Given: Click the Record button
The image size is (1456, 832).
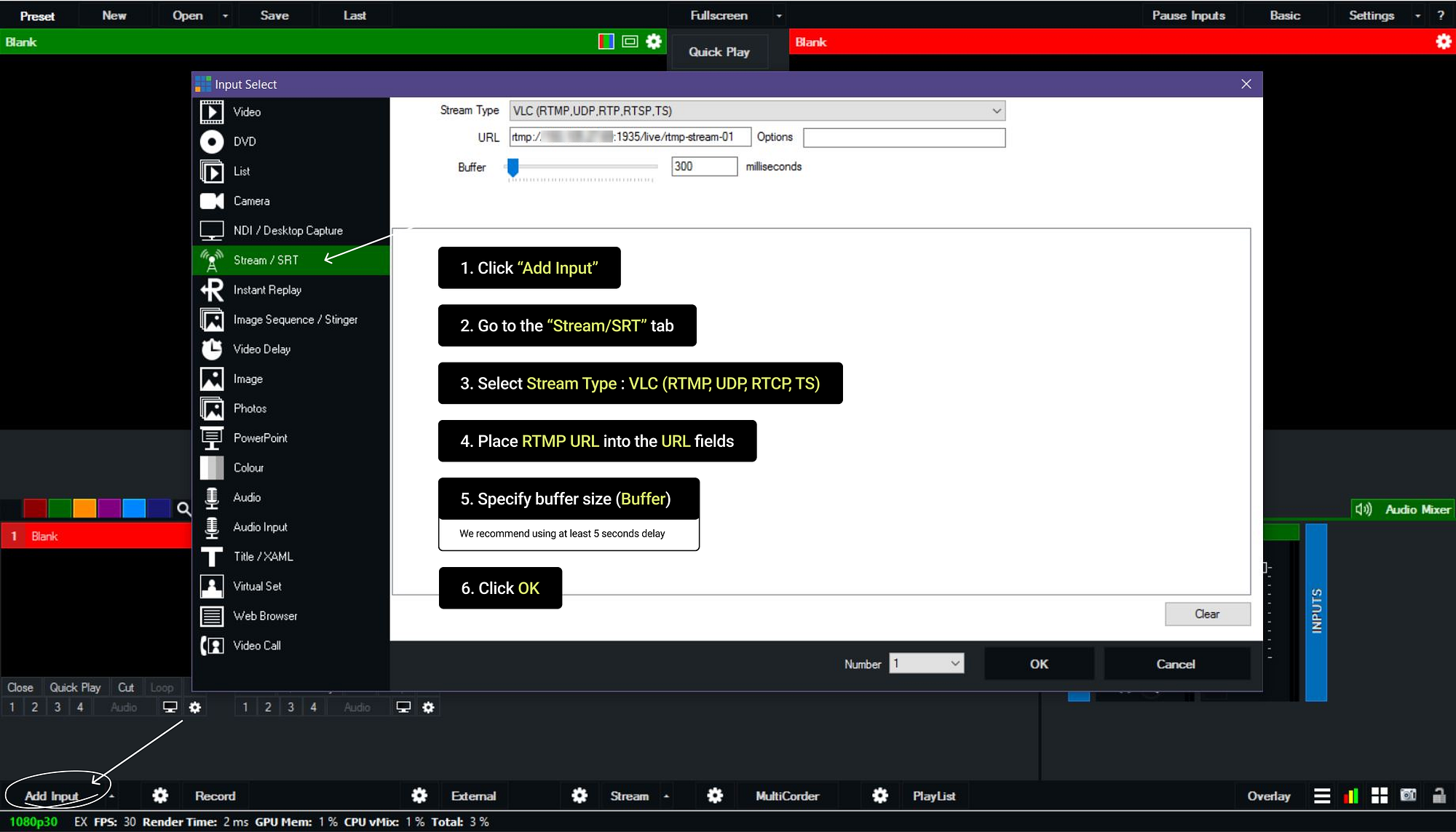Looking at the screenshot, I should coord(215,796).
